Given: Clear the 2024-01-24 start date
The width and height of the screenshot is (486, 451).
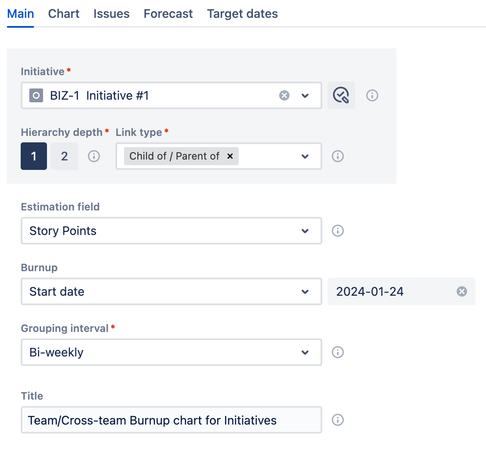Looking at the screenshot, I should point(462,291).
